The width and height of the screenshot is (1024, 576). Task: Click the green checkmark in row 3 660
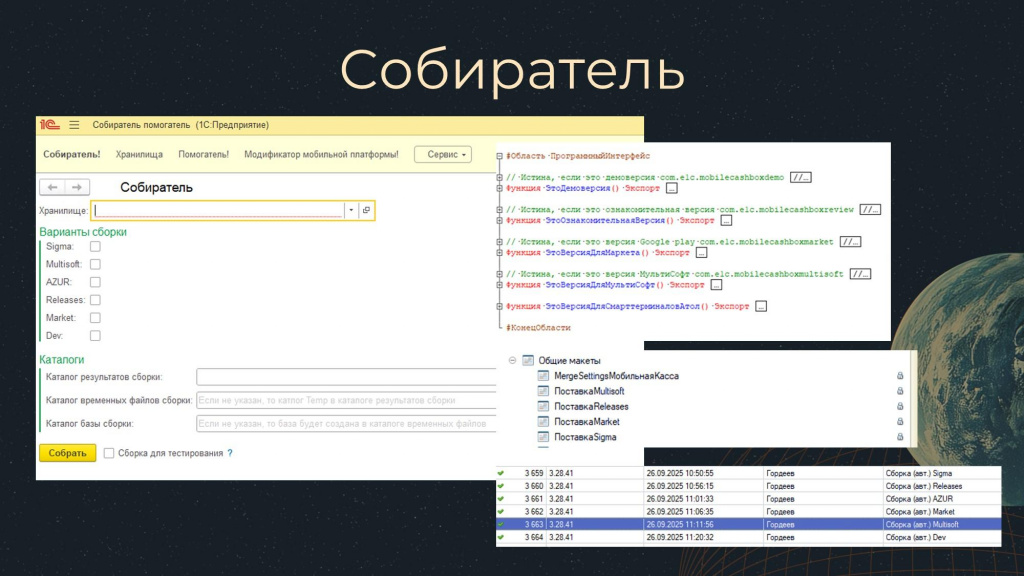[x=501, y=486]
